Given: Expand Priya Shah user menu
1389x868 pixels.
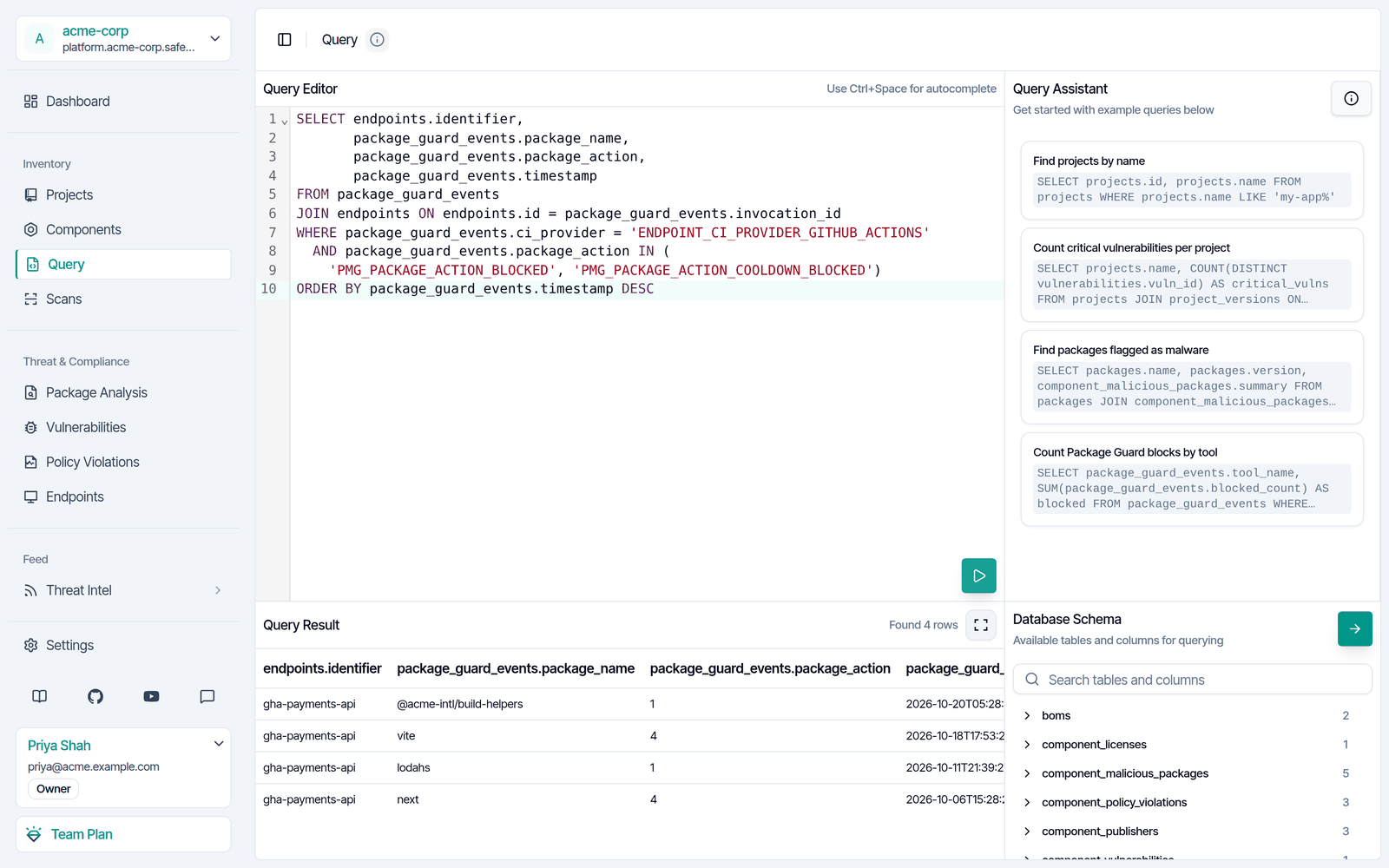Looking at the screenshot, I should click(x=219, y=744).
